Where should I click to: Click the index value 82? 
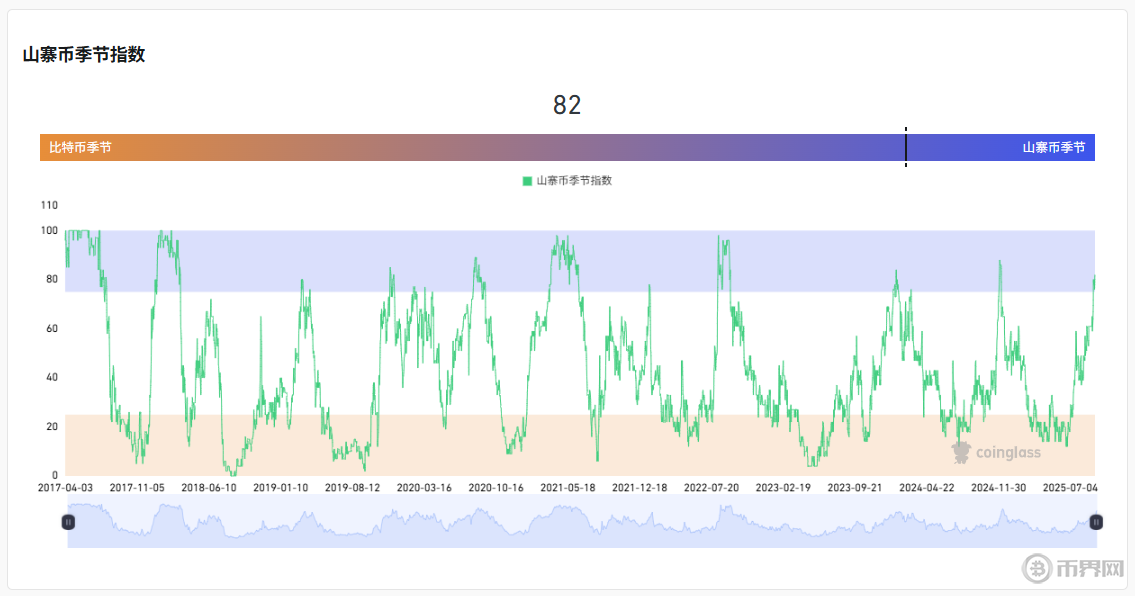click(567, 105)
